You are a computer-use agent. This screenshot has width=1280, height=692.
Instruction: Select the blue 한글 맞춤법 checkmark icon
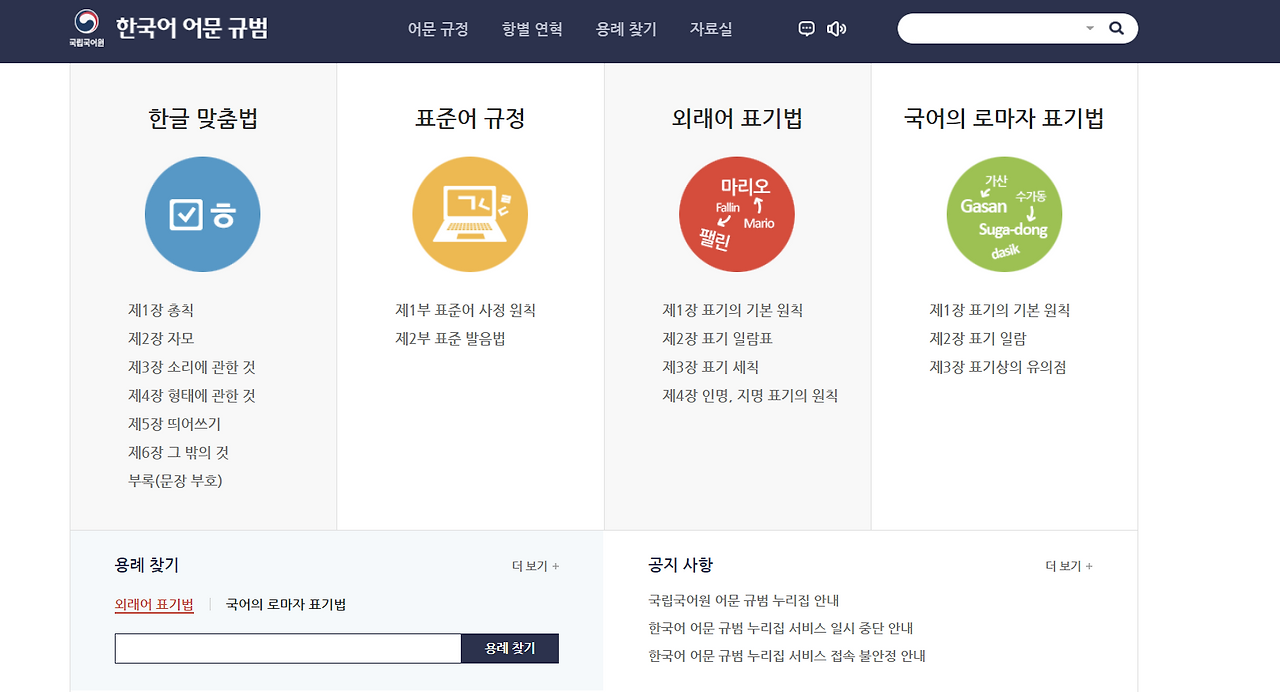pos(202,214)
